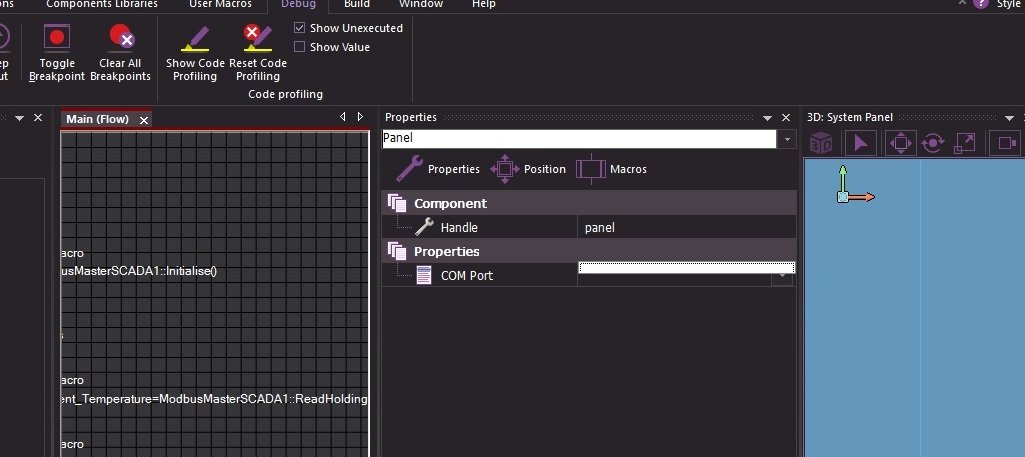This screenshot has height=457, width=1025.
Task: Show Macros view in Properties pane
Action: (612, 169)
